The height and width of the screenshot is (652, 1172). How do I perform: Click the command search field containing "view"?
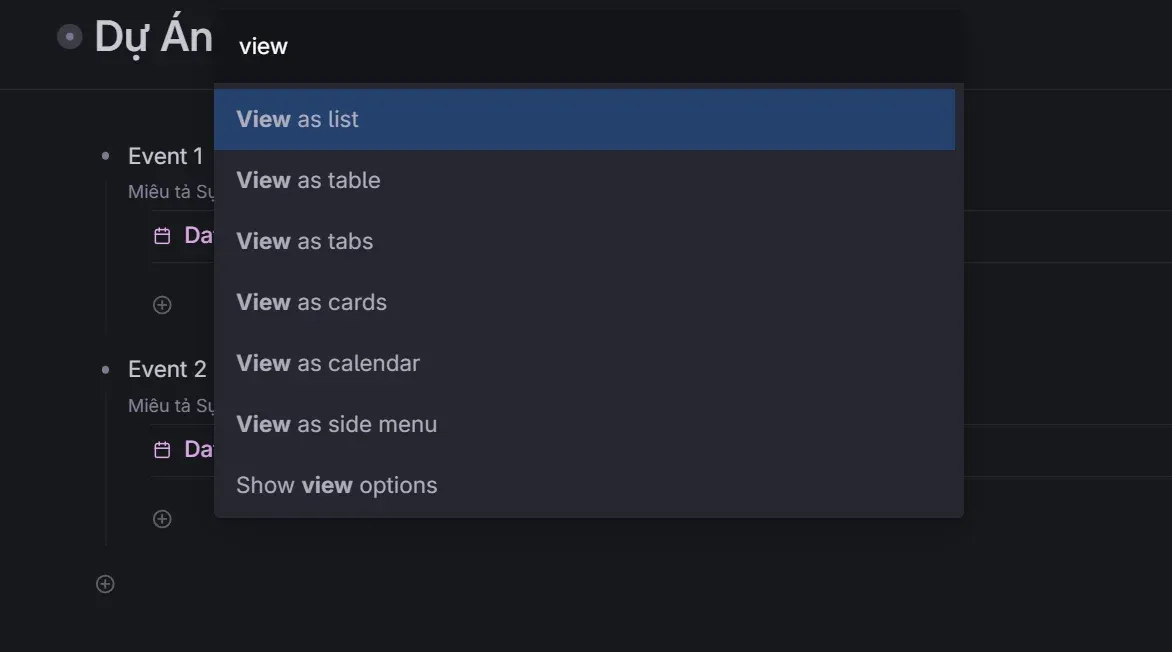coord(589,46)
